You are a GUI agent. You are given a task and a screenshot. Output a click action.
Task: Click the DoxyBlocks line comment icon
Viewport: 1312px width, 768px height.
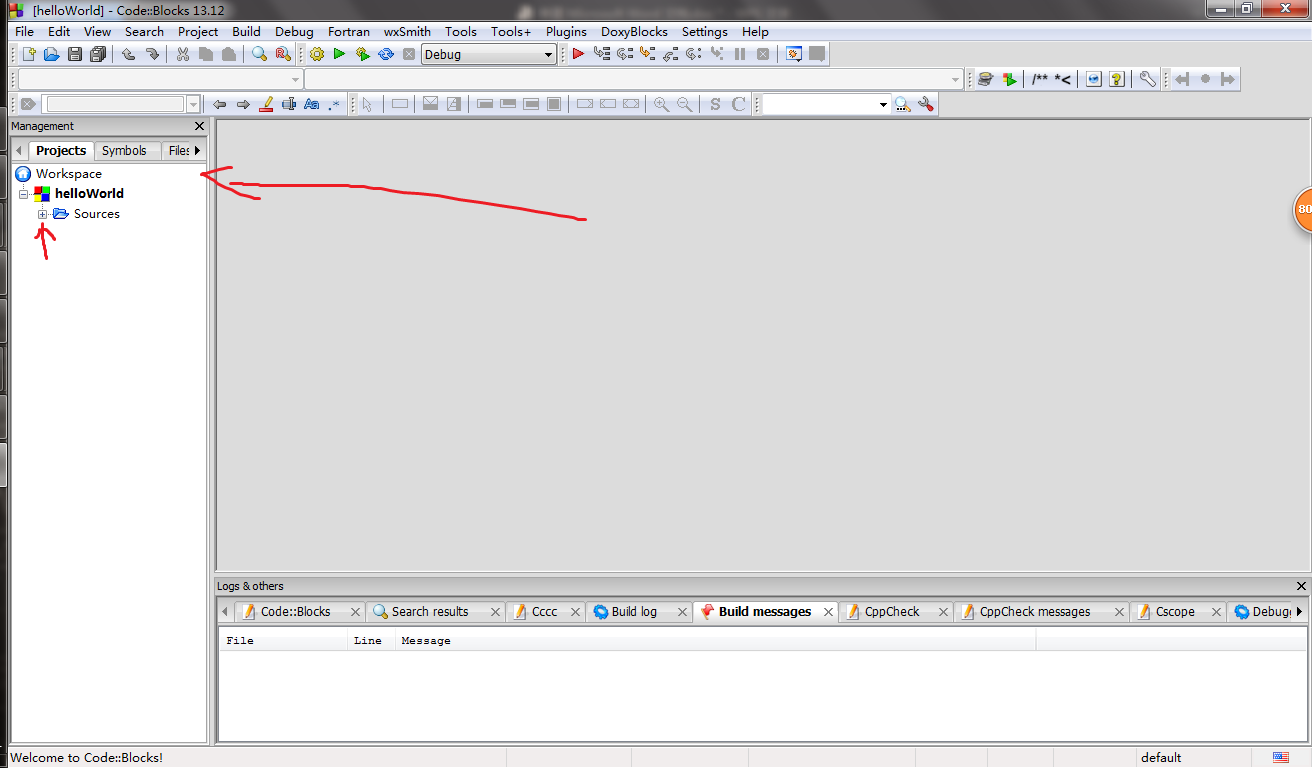1063,79
